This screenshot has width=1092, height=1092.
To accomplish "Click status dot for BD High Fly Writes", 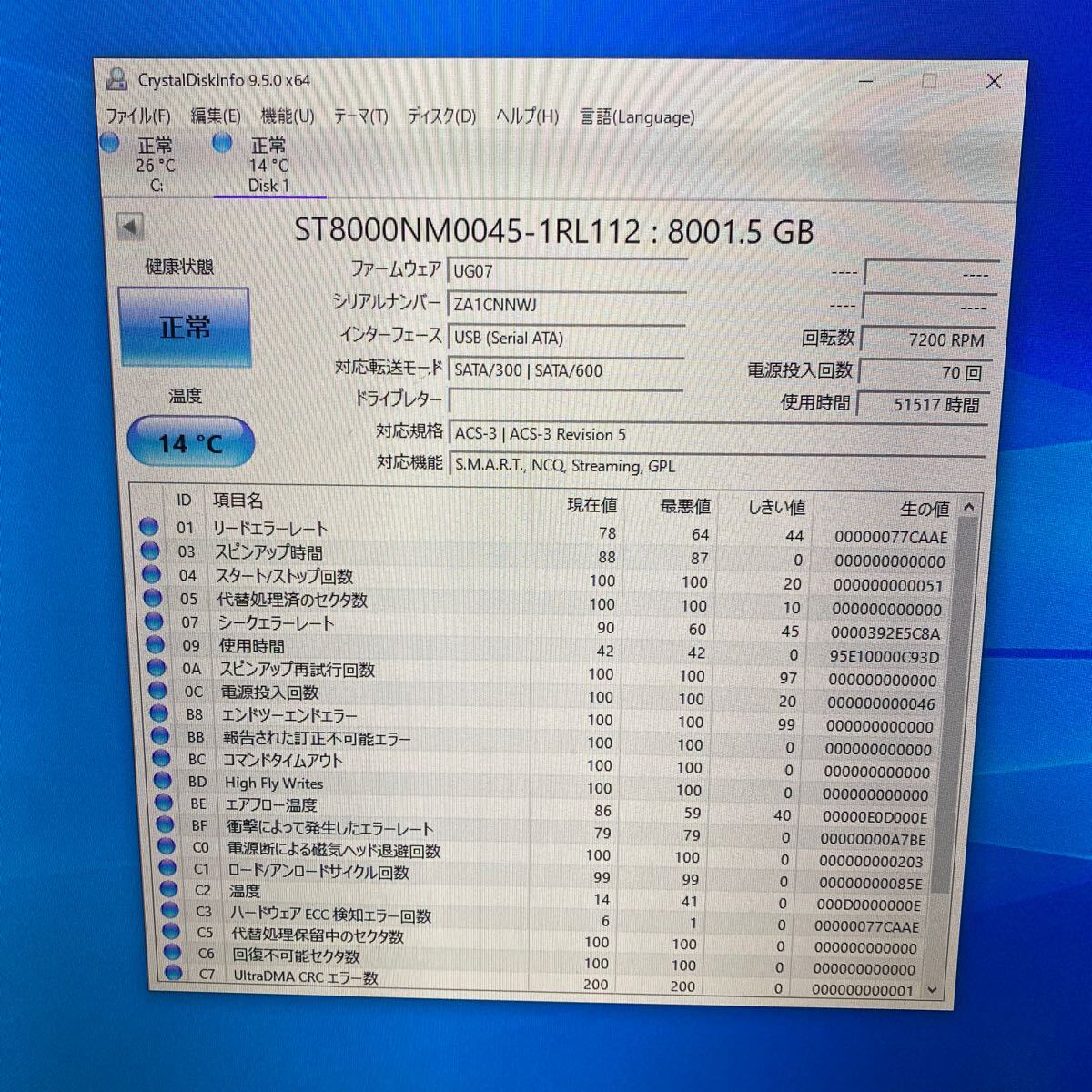I will pyautogui.click(x=163, y=781).
